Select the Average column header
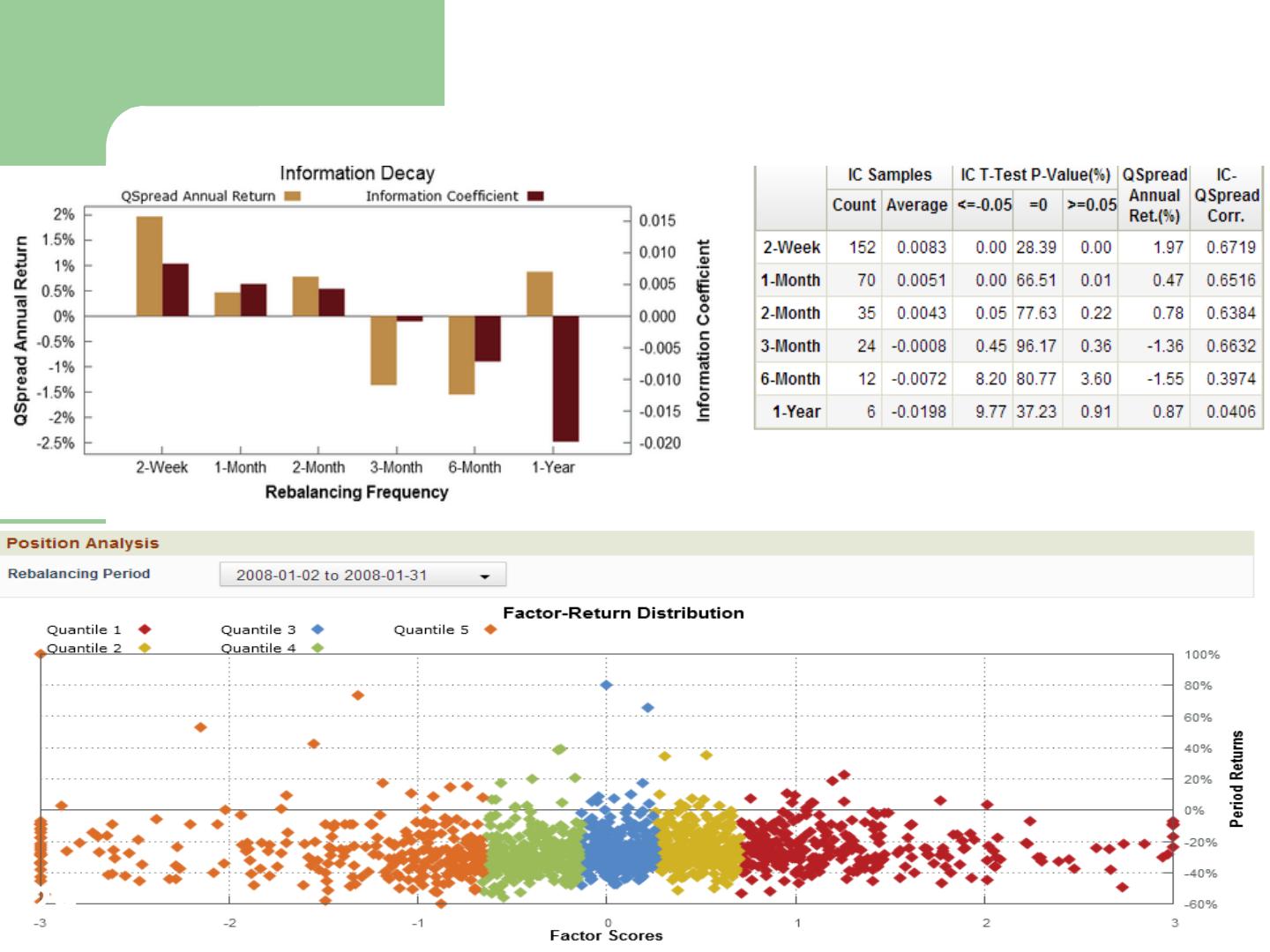Viewport: 1270px width, 952px height. [x=916, y=205]
